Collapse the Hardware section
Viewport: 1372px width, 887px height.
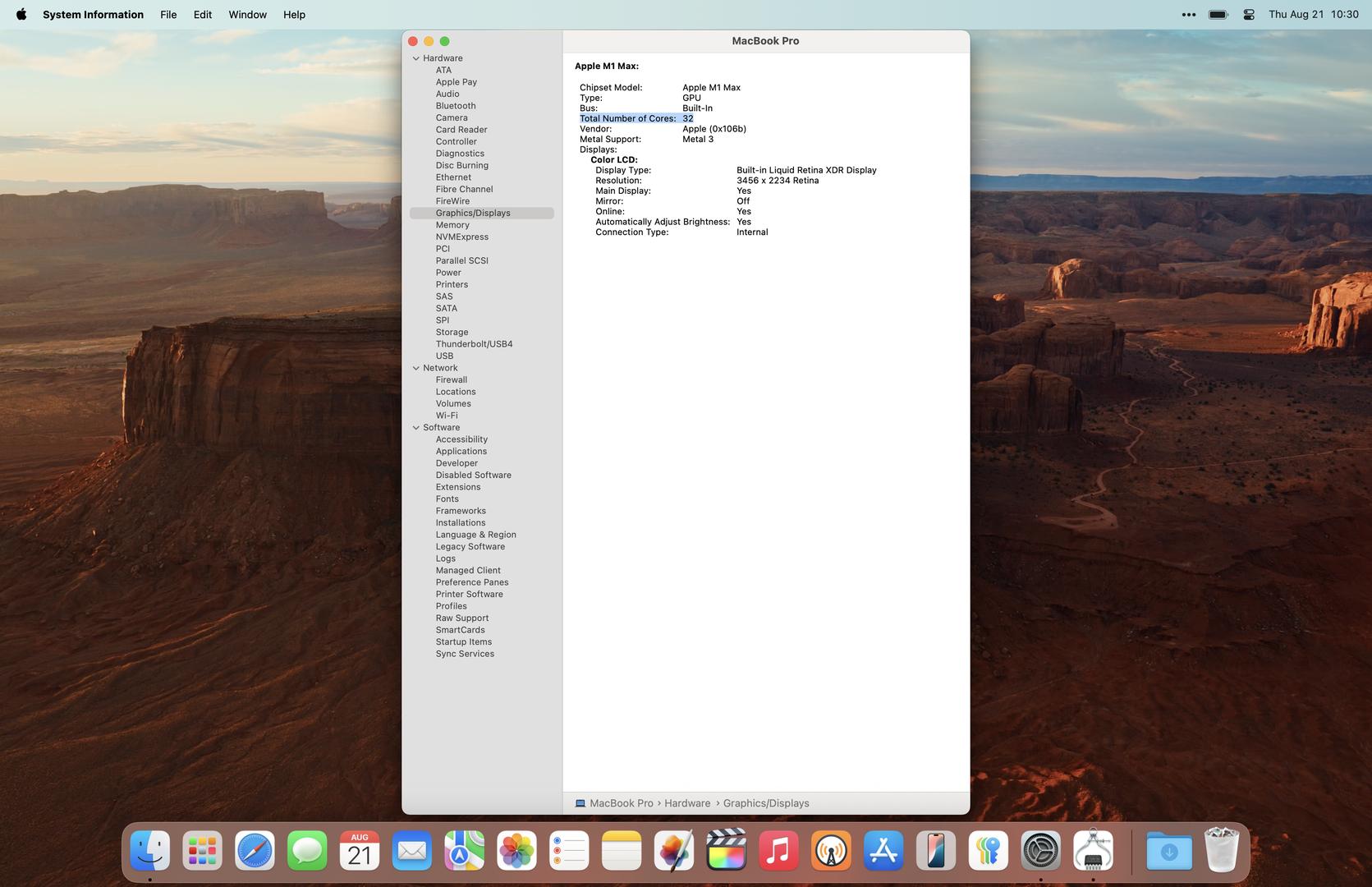pos(415,58)
